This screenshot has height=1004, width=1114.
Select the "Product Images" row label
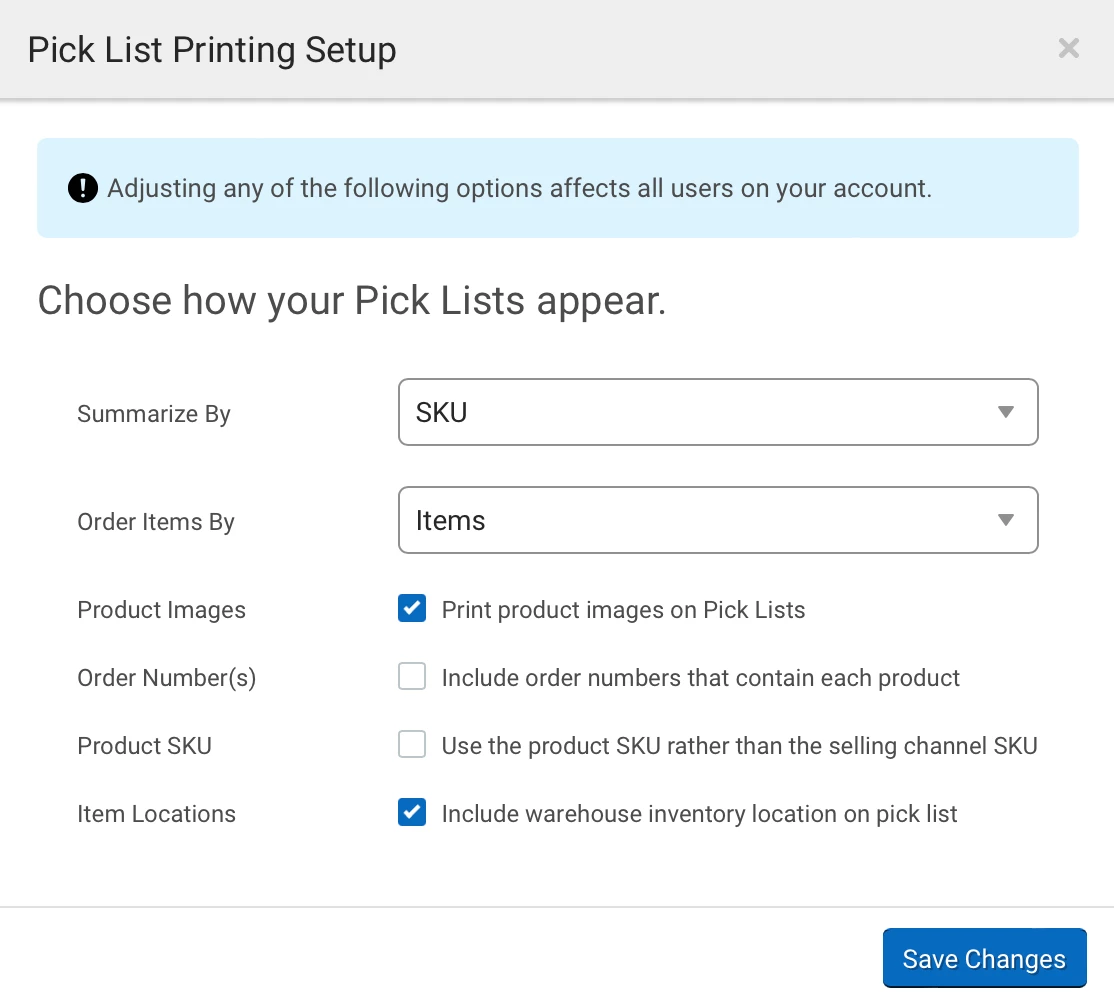(x=161, y=610)
